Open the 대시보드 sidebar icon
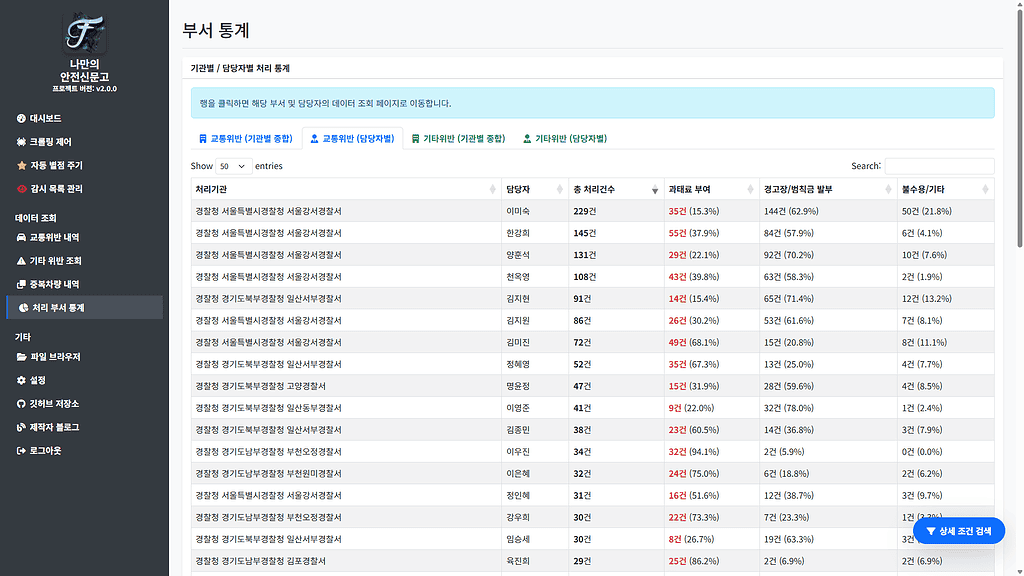The height and width of the screenshot is (576, 1024). tap(21, 118)
